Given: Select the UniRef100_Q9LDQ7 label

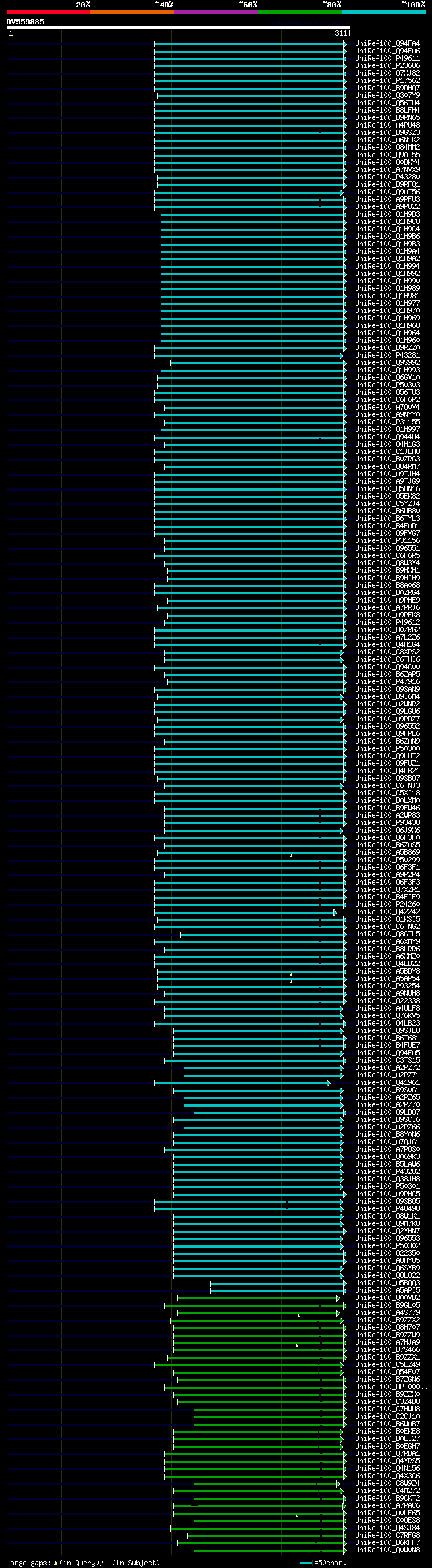Looking at the screenshot, I should (x=387, y=1113).
